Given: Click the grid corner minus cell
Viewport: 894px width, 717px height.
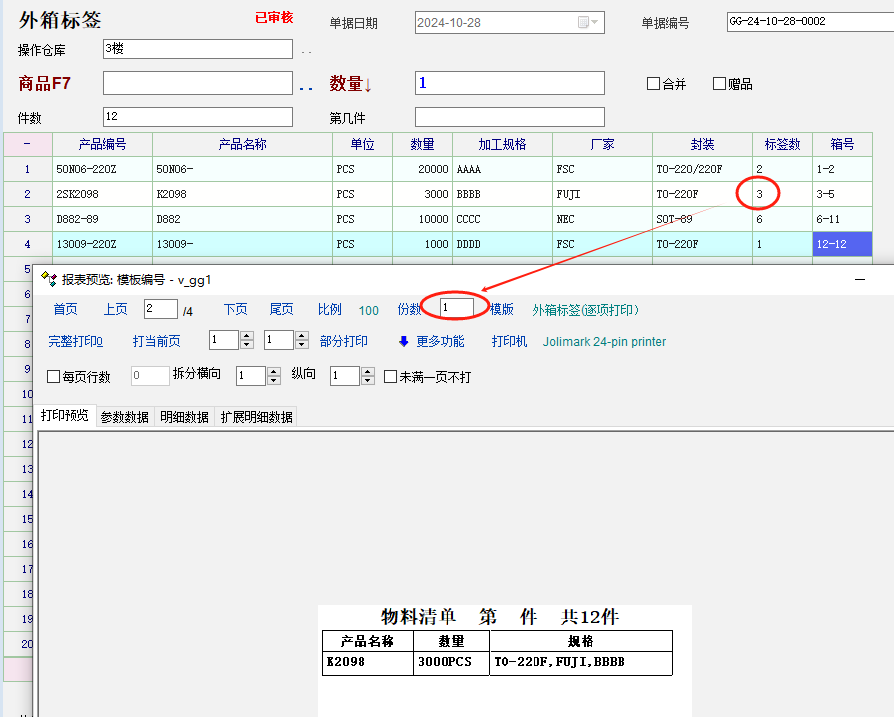Looking at the screenshot, I should pyautogui.click(x=27, y=144).
